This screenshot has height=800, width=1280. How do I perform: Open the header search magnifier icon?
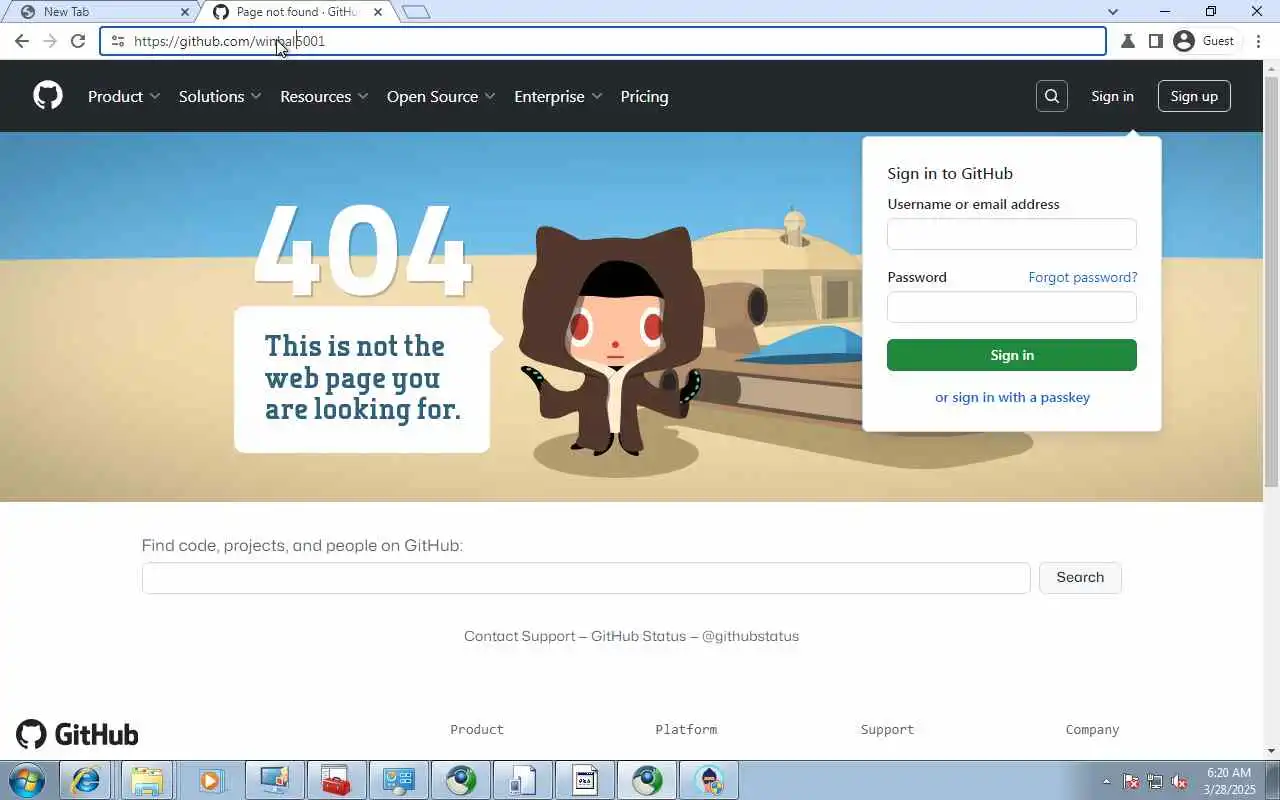(x=1051, y=96)
